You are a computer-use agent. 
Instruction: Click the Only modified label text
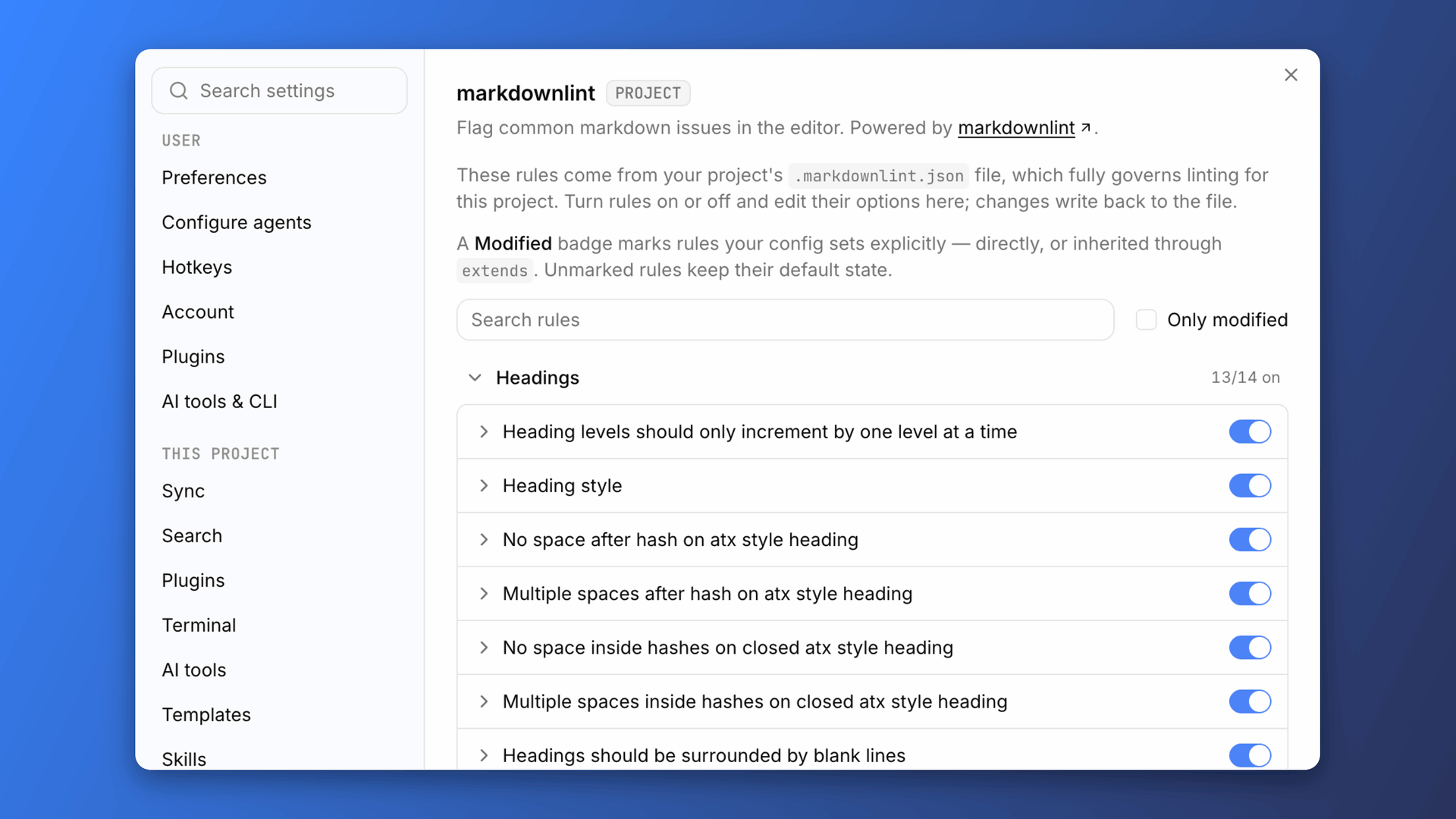tap(1227, 320)
